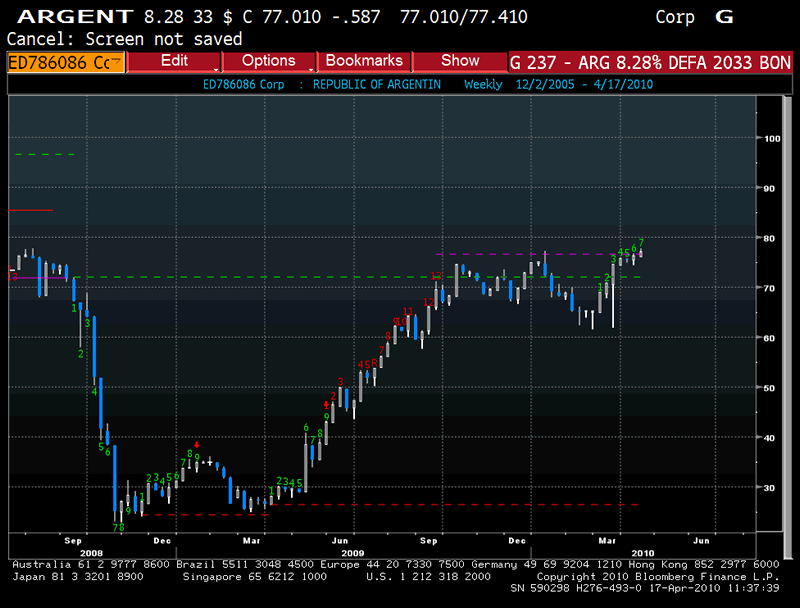The image size is (800, 608).
Task: Open the Edit menu
Action: tap(174, 61)
